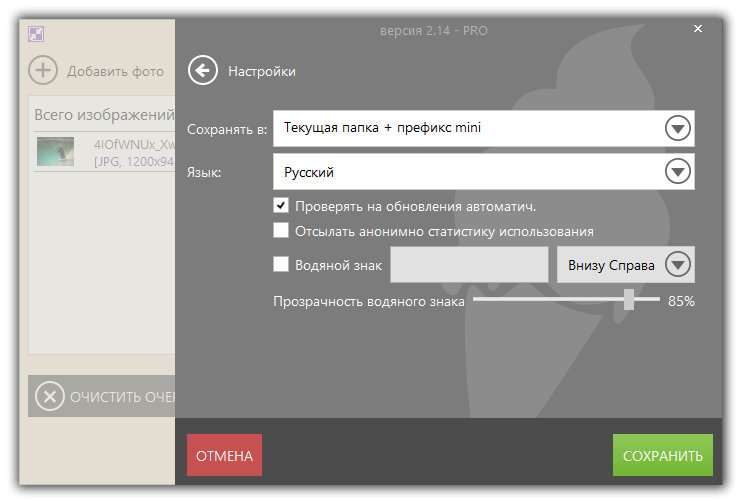Select the surfer image thumbnail in queue
Screen dimensions: 742x504
point(55,151)
